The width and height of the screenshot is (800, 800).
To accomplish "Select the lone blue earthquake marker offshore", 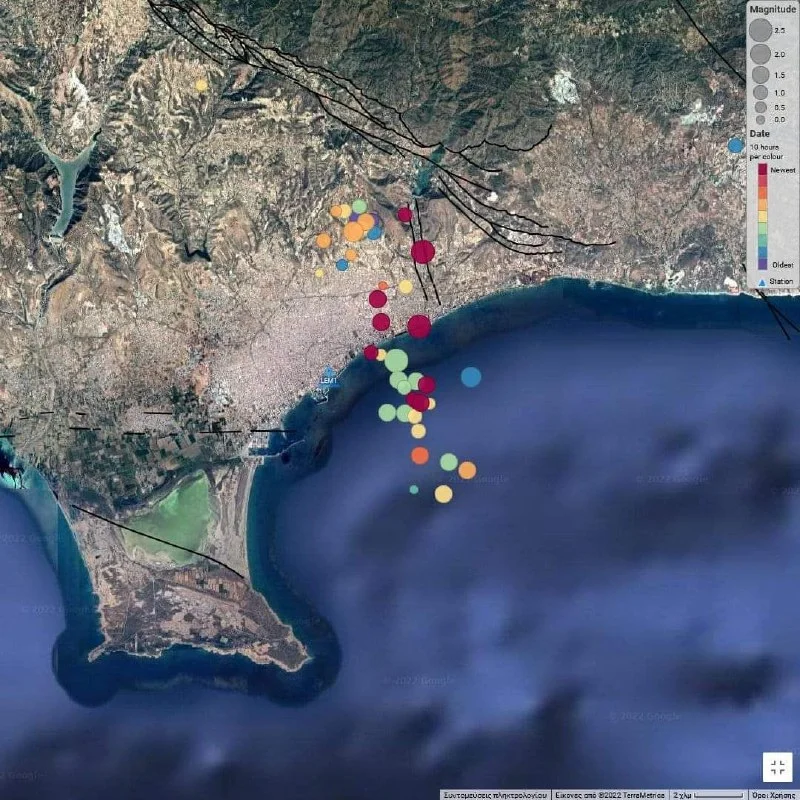I will pos(471,377).
